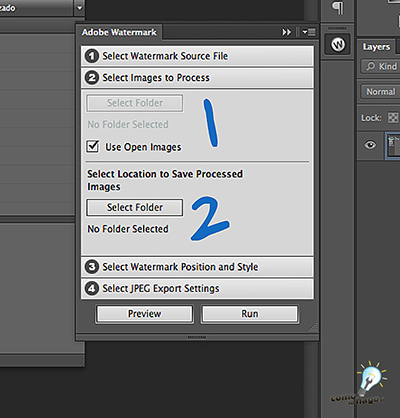
Task: Click the step 3 number badge
Action: 92,267
